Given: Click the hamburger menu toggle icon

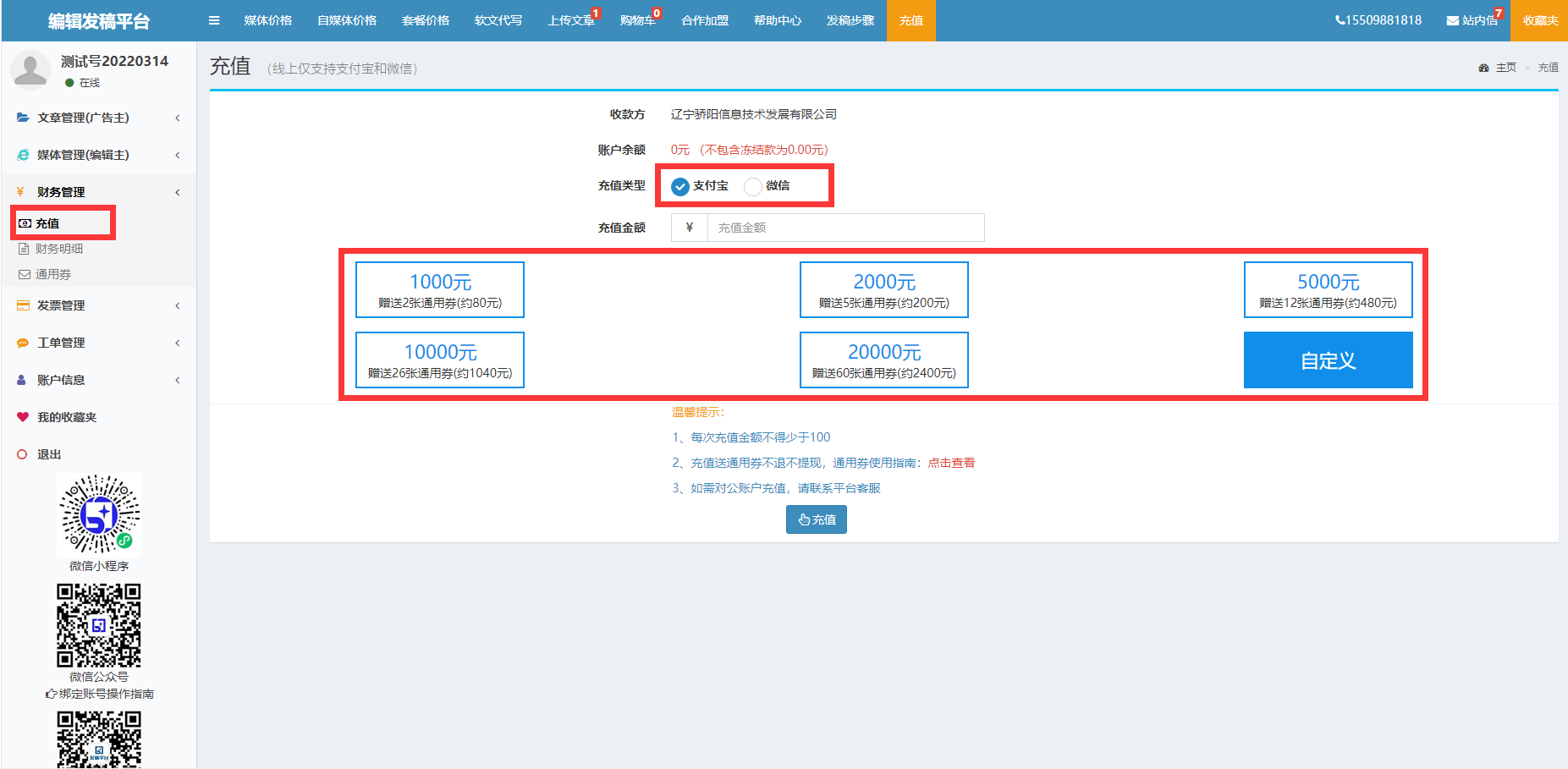Looking at the screenshot, I should click(x=214, y=20).
